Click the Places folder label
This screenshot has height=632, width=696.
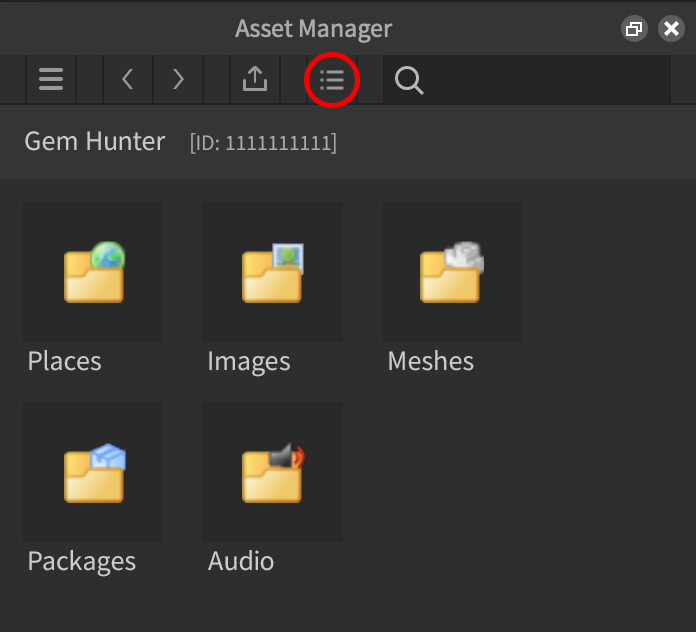65,361
